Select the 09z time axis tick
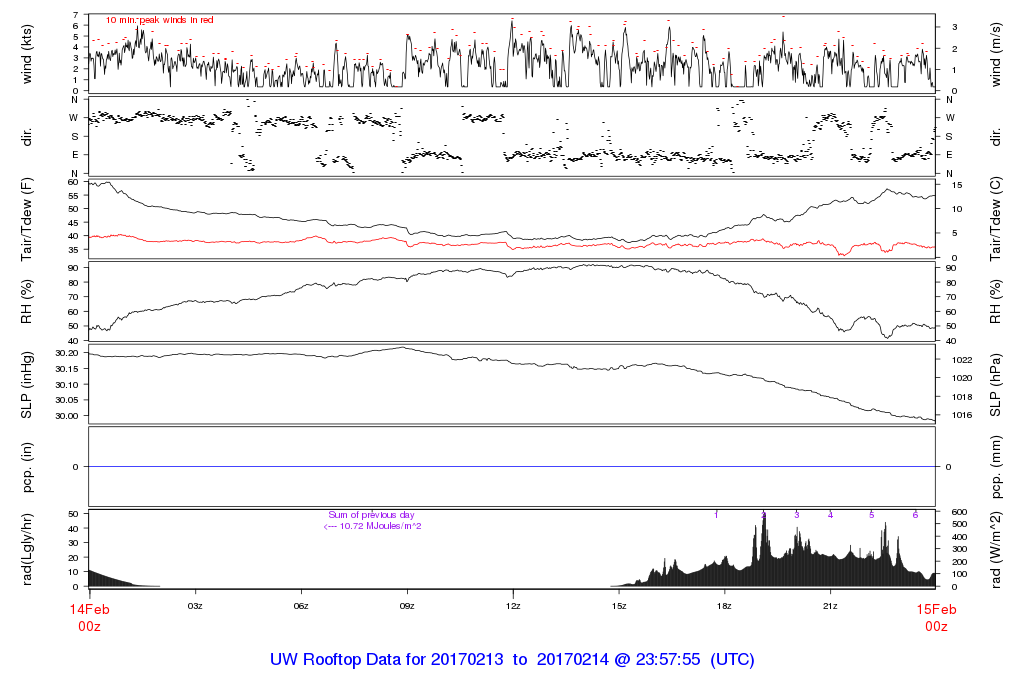 407,607
